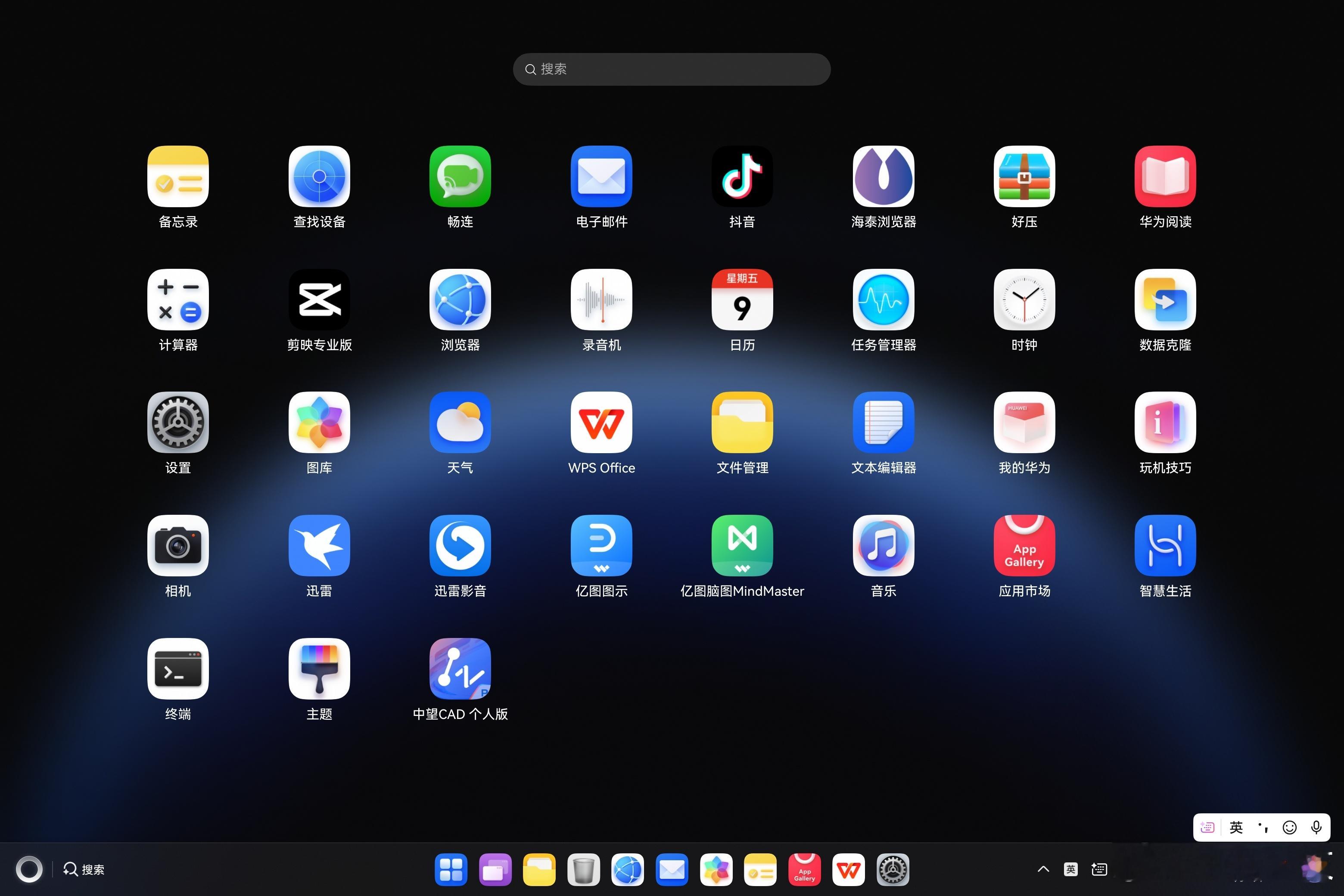The image size is (1344, 896).
Task: Open the 相机 camera app
Action: coord(178,546)
